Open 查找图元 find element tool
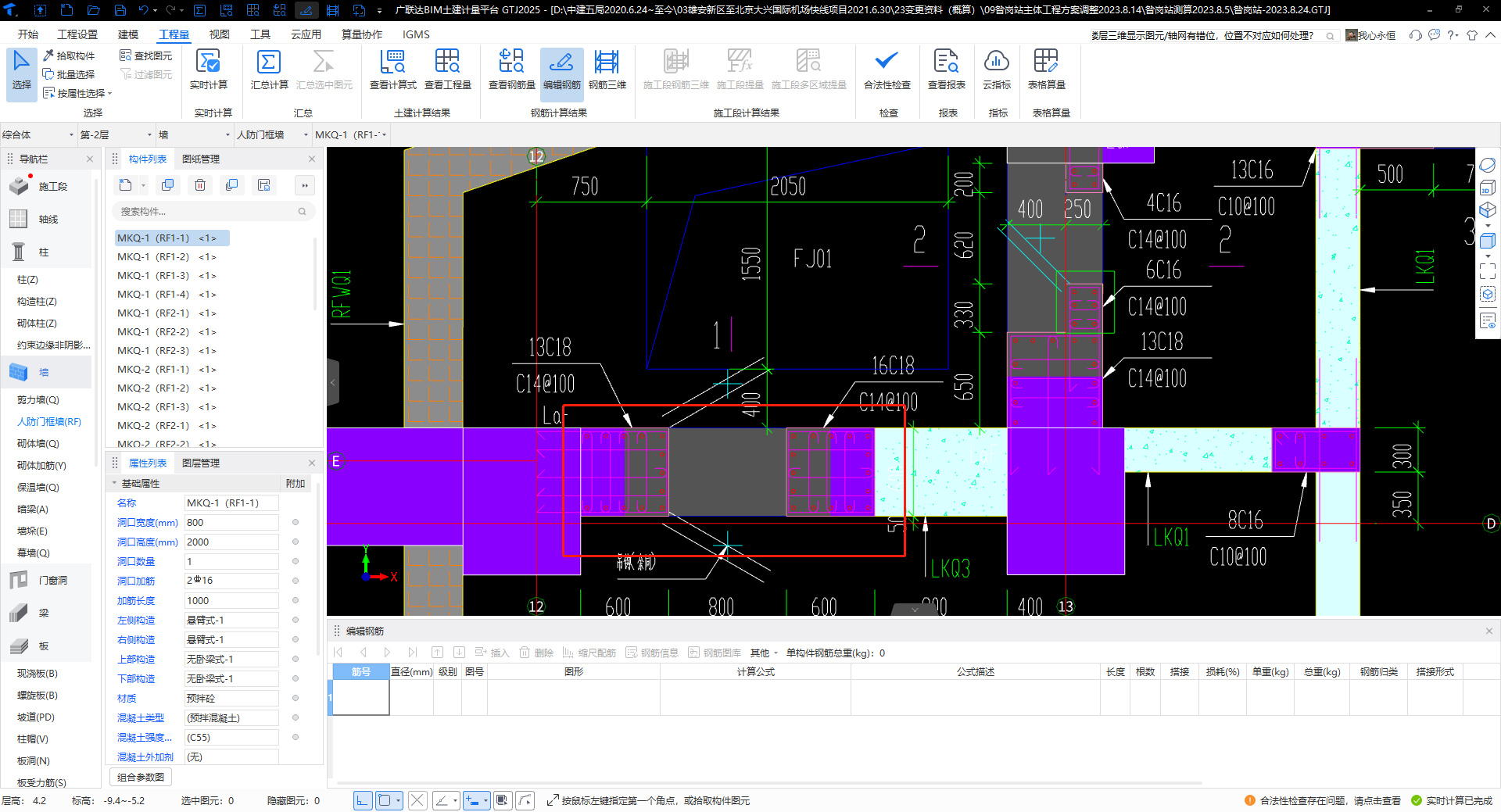 coord(145,55)
